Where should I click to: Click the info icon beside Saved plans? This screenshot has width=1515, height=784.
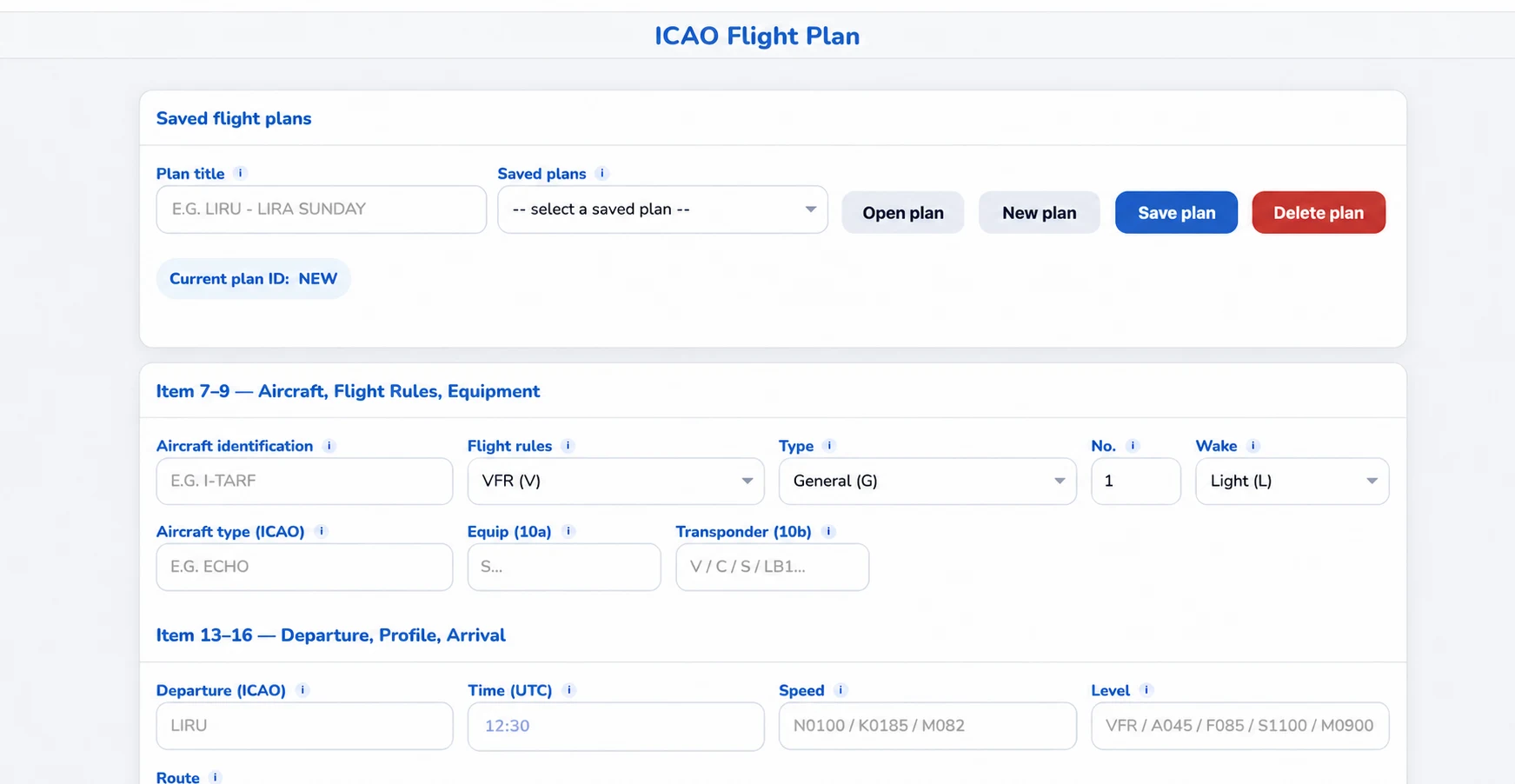point(601,173)
